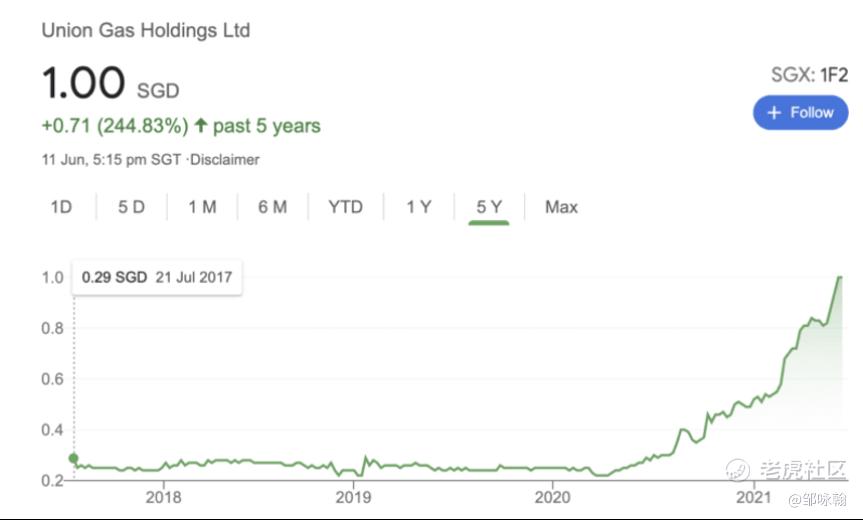Viewport: 863px width, 520px height.
Task: Click the green data point on chart
Action: (x=73, y=458)
